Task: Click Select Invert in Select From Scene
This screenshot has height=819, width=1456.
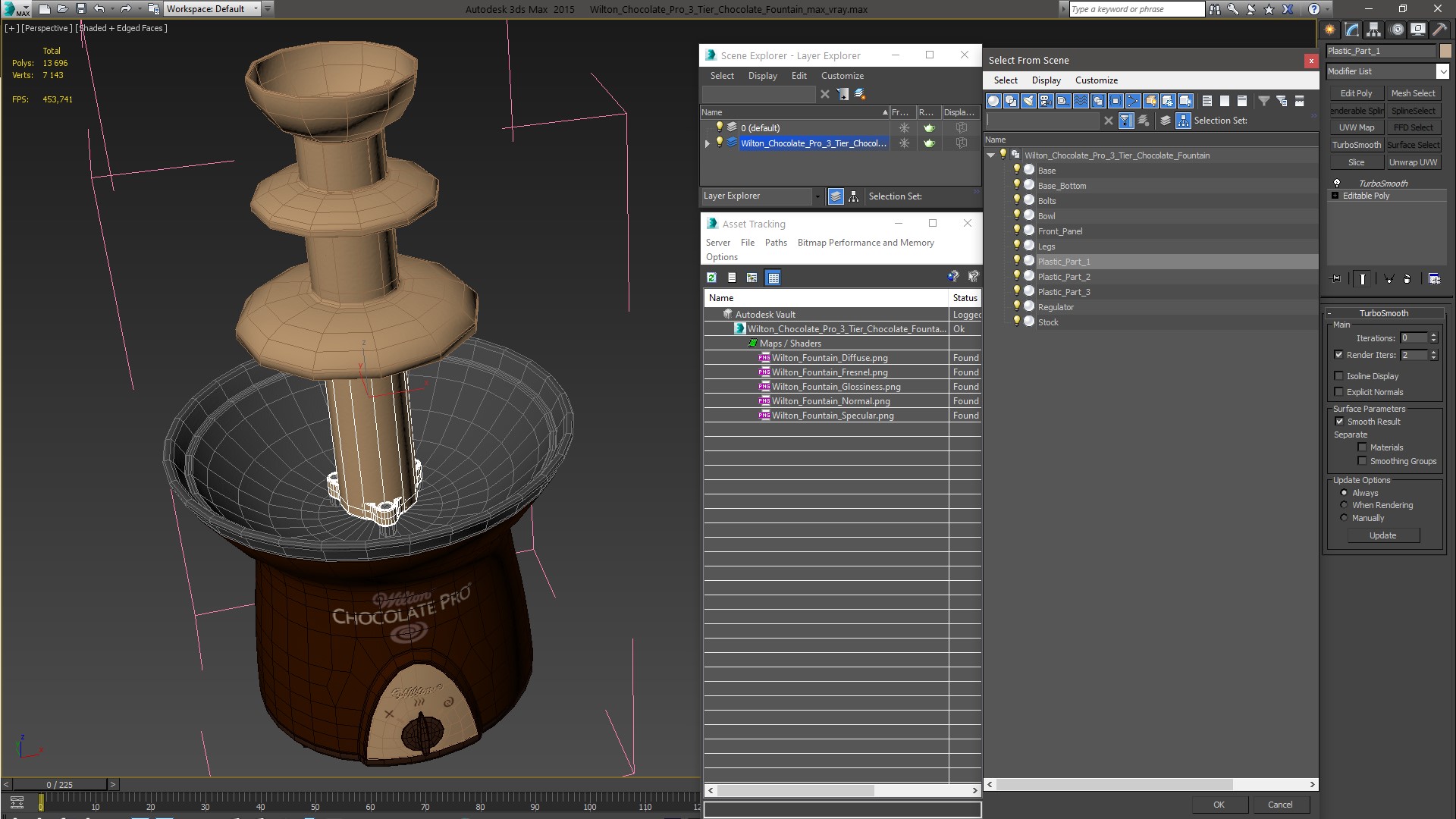Action: click(1242, 101)
